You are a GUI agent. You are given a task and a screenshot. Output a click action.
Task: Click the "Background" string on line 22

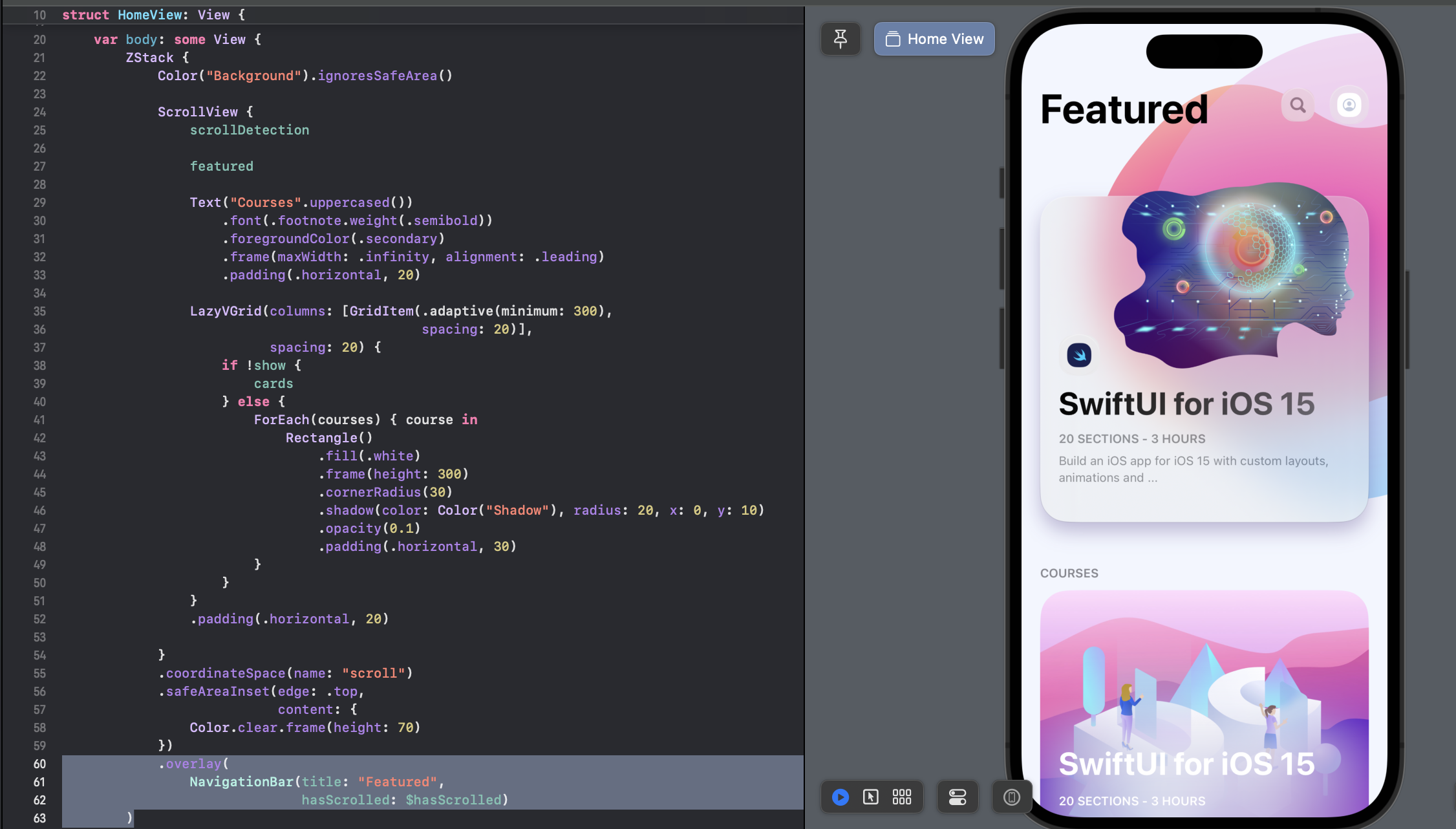[253, 76]
